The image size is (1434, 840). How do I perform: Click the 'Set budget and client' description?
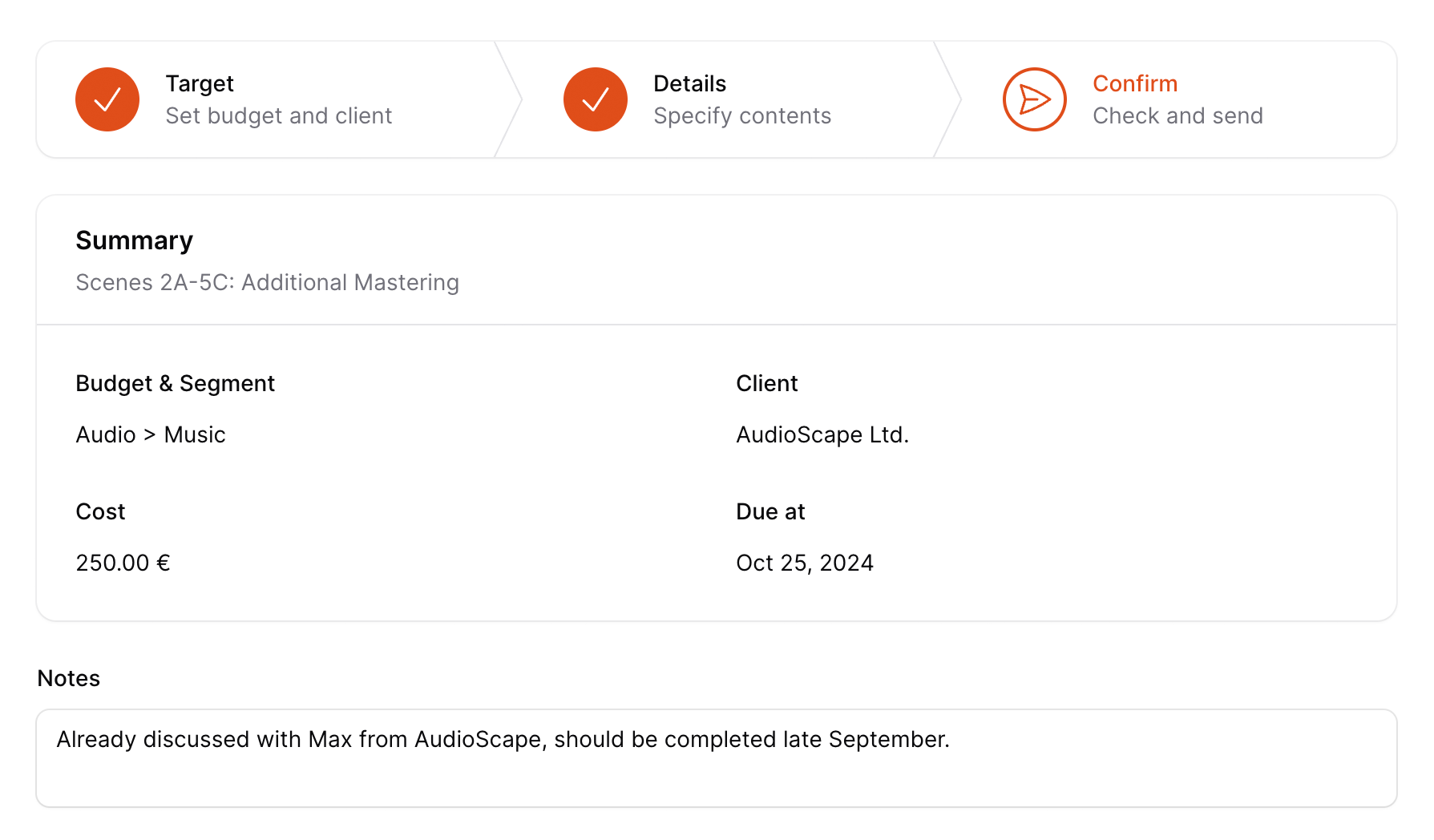point(278,116)
